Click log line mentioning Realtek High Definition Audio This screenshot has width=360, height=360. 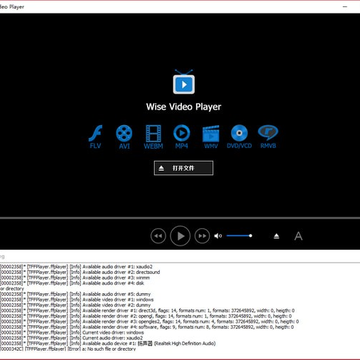click(x=108, y=343)
